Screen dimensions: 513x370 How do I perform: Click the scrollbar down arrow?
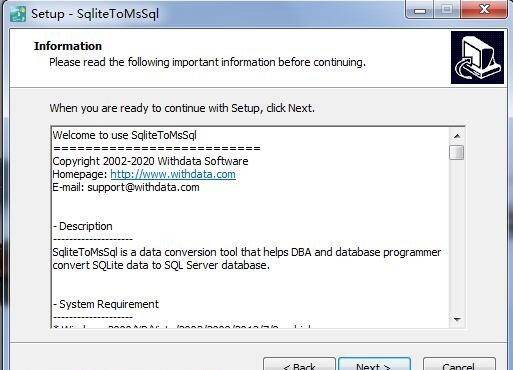[457, 319]
